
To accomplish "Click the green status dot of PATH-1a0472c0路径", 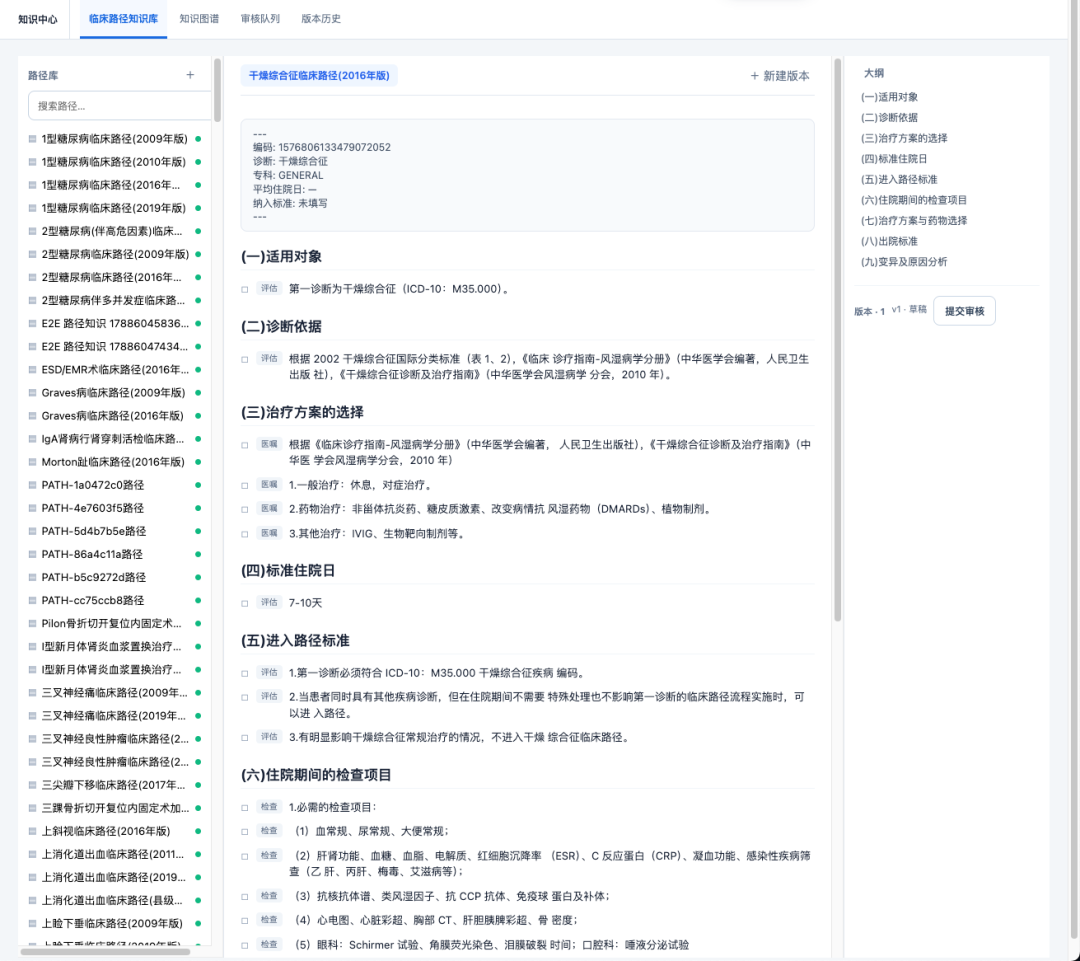I will coord(198,485).
